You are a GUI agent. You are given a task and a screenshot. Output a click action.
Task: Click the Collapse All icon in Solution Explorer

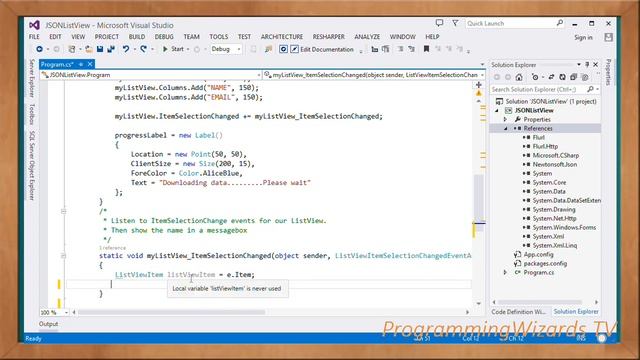573,77
